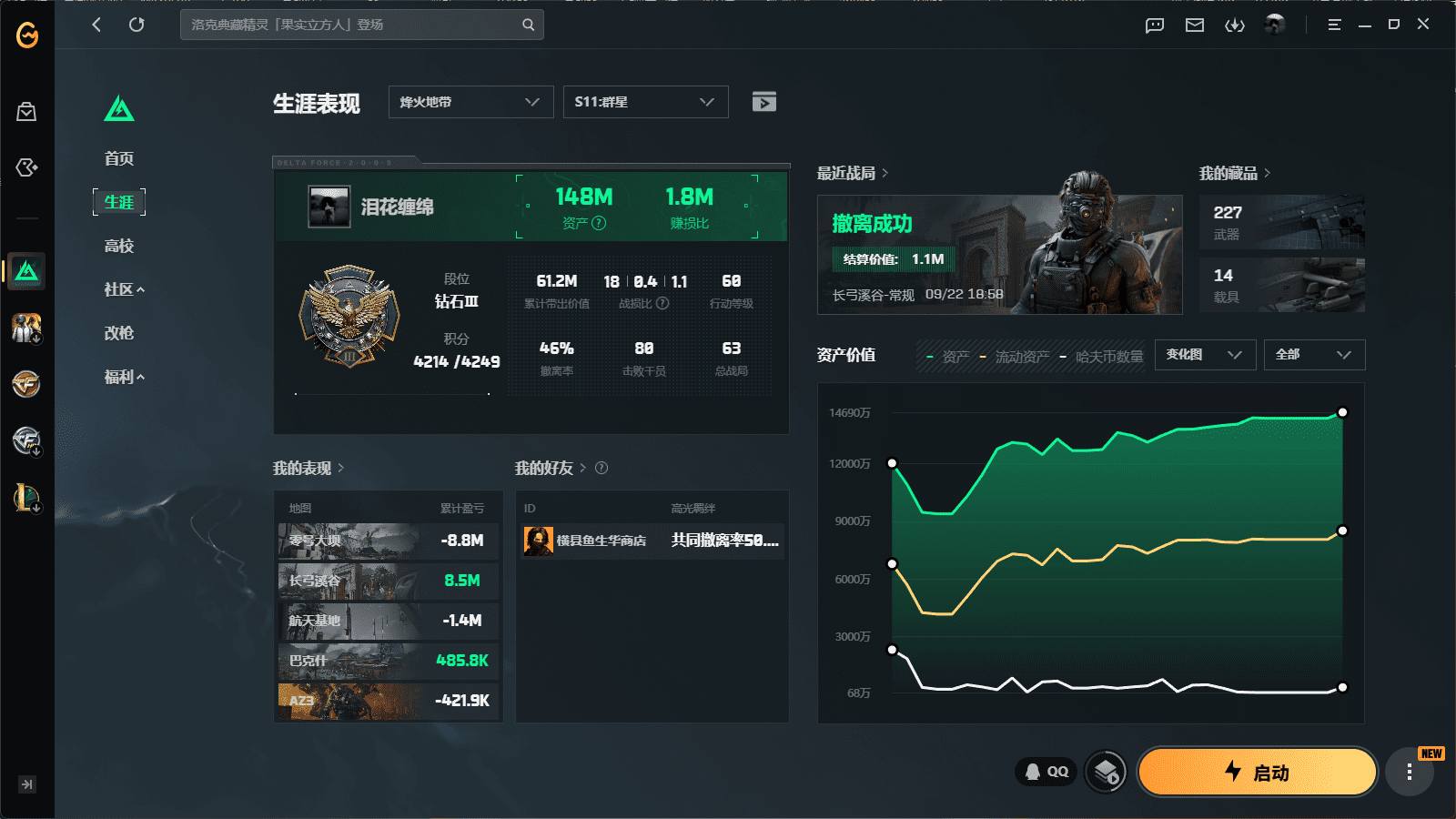Open the 高校 navigation item

click(119, 246)
